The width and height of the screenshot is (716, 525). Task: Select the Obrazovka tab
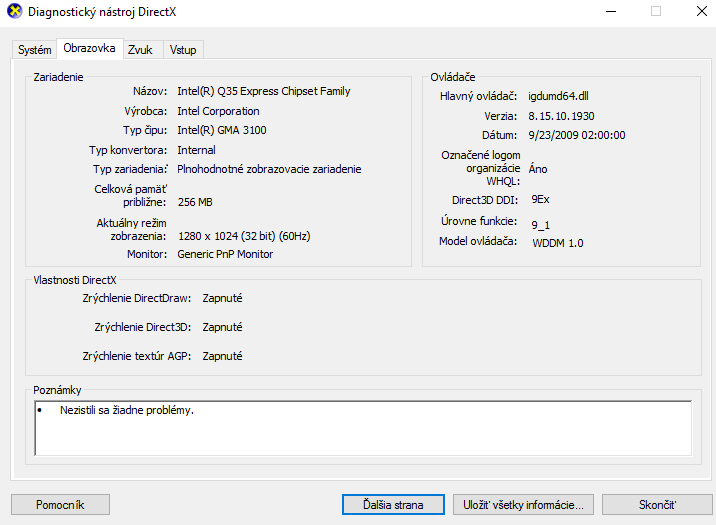90,48
